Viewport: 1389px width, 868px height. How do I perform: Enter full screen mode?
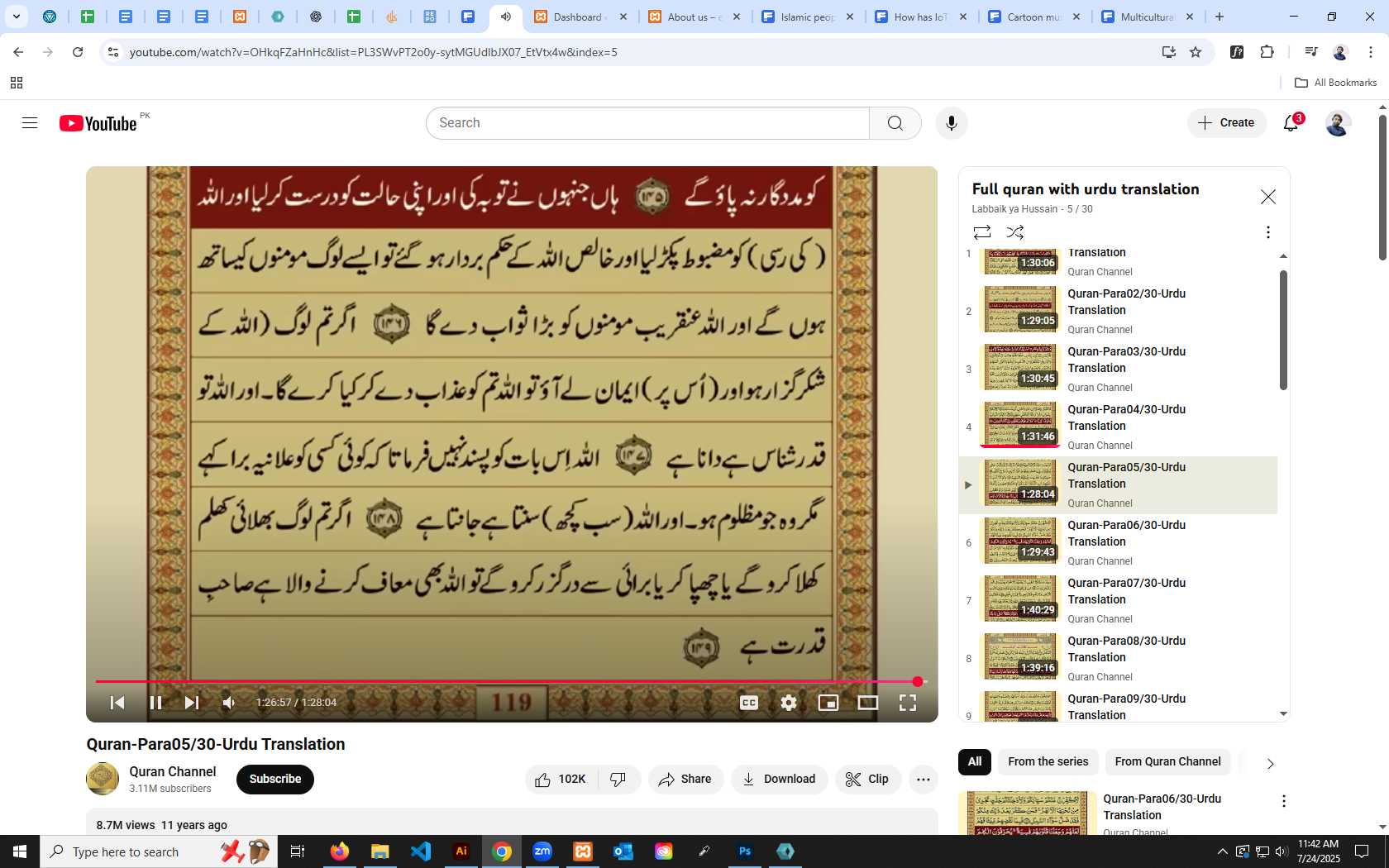pyautogui.click(x=908, y=703)
